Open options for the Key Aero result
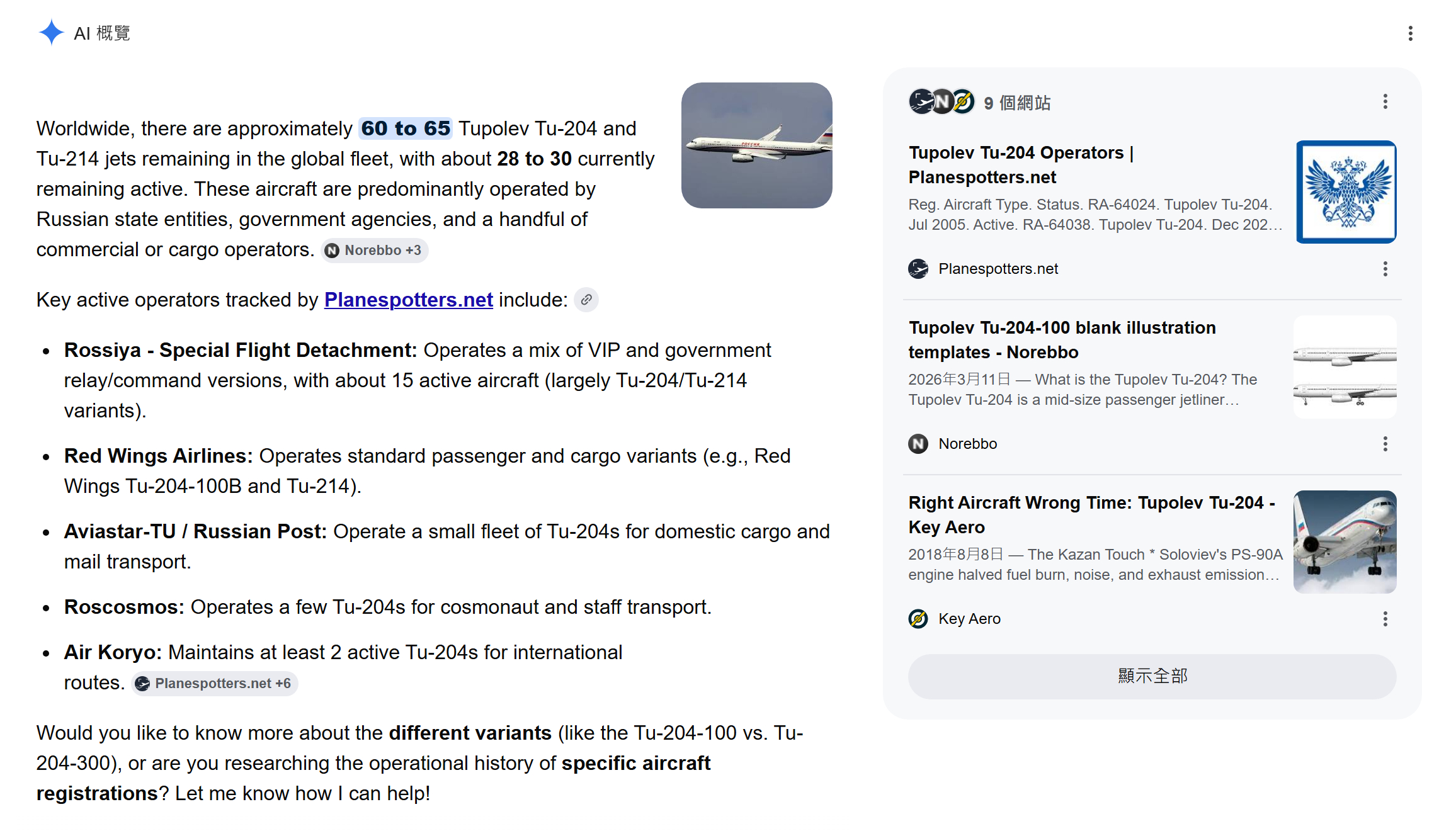 pyautogui.click(x=1385, y=619)
